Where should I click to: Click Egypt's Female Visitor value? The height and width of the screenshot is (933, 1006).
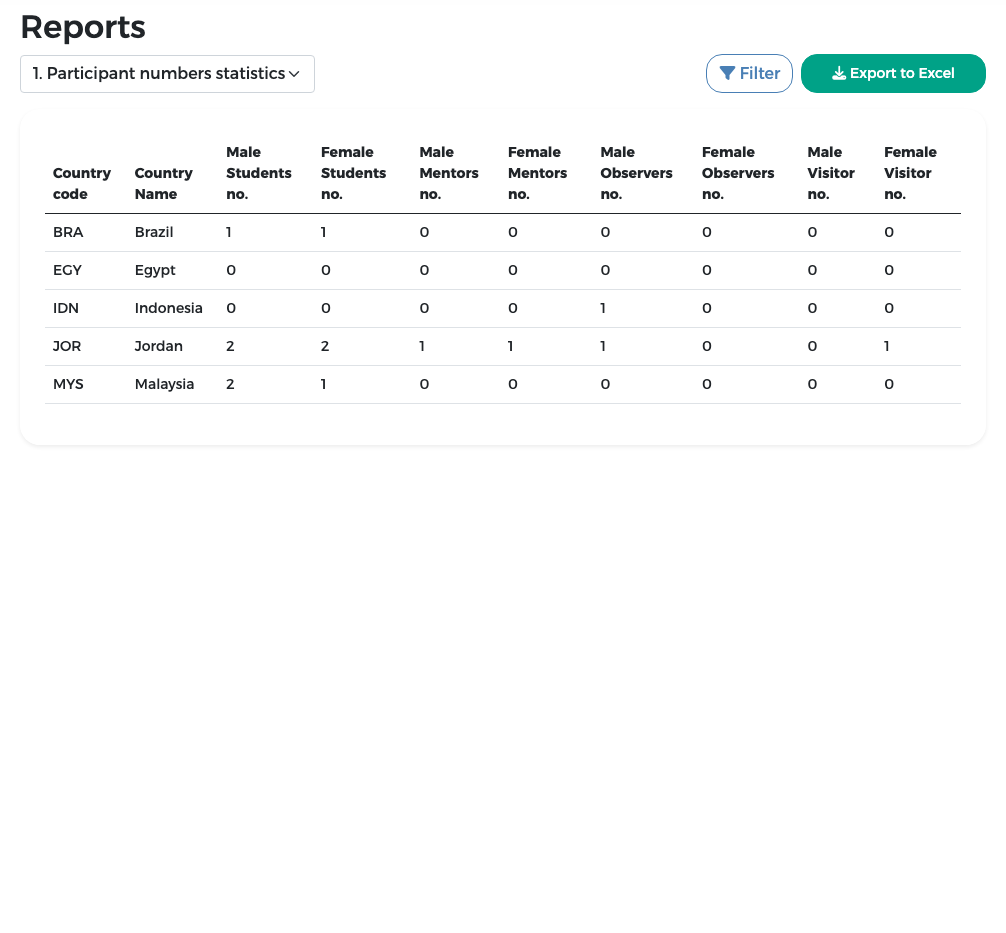pyautogui.click(x=889, y=270)
